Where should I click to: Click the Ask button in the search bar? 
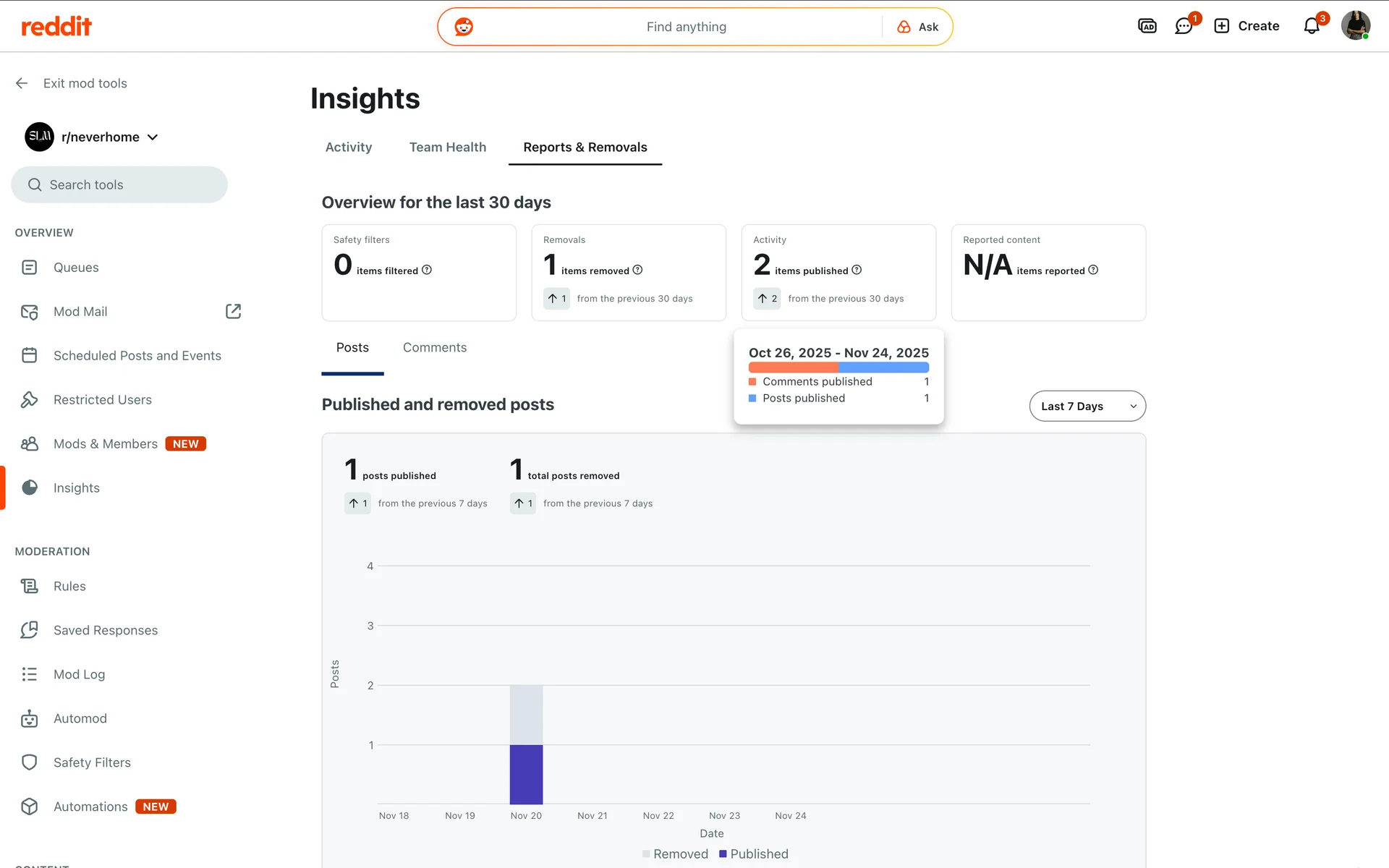pos(918,27)
